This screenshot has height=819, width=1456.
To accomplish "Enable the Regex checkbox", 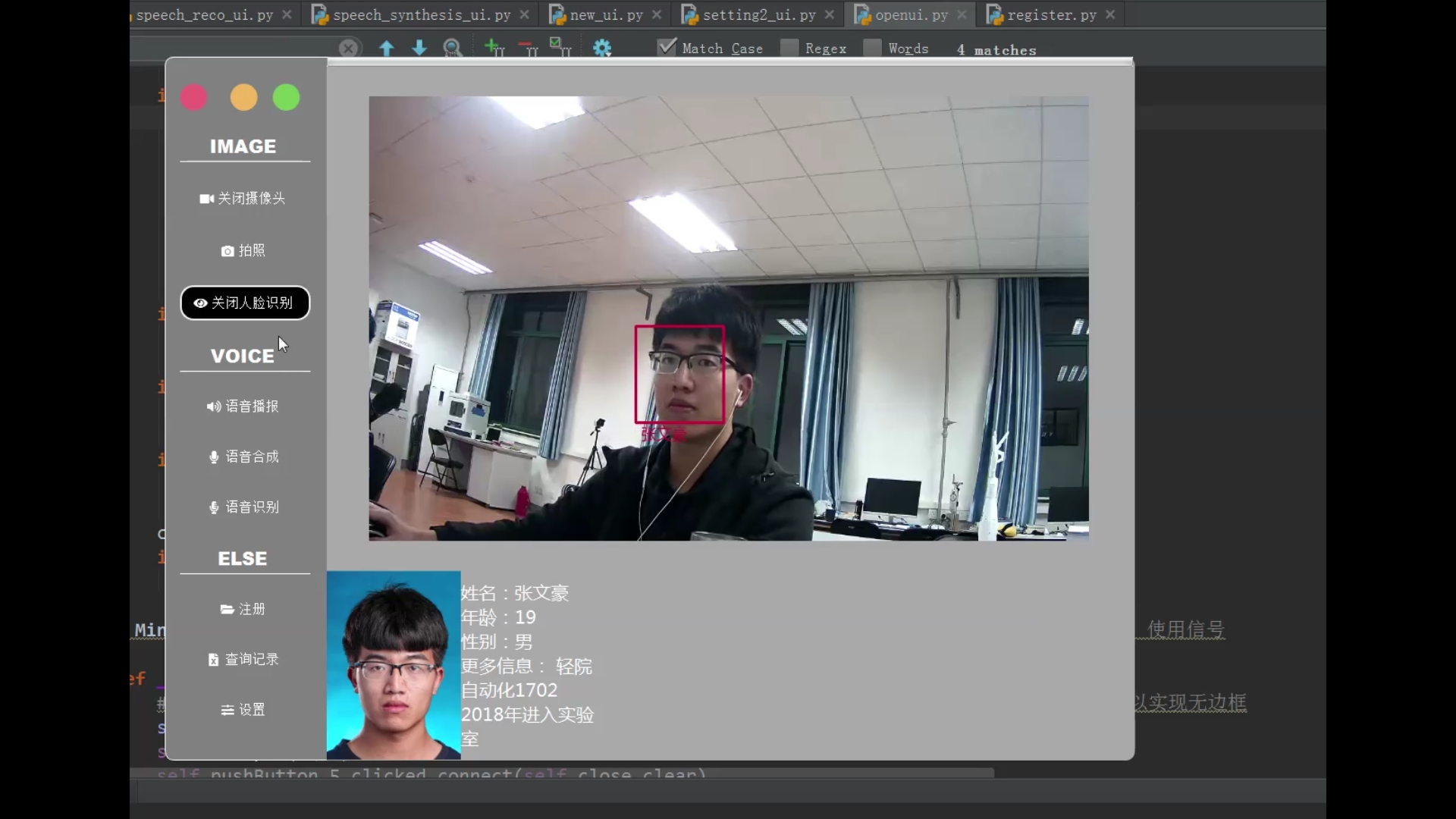I will (x=789, y=48).
